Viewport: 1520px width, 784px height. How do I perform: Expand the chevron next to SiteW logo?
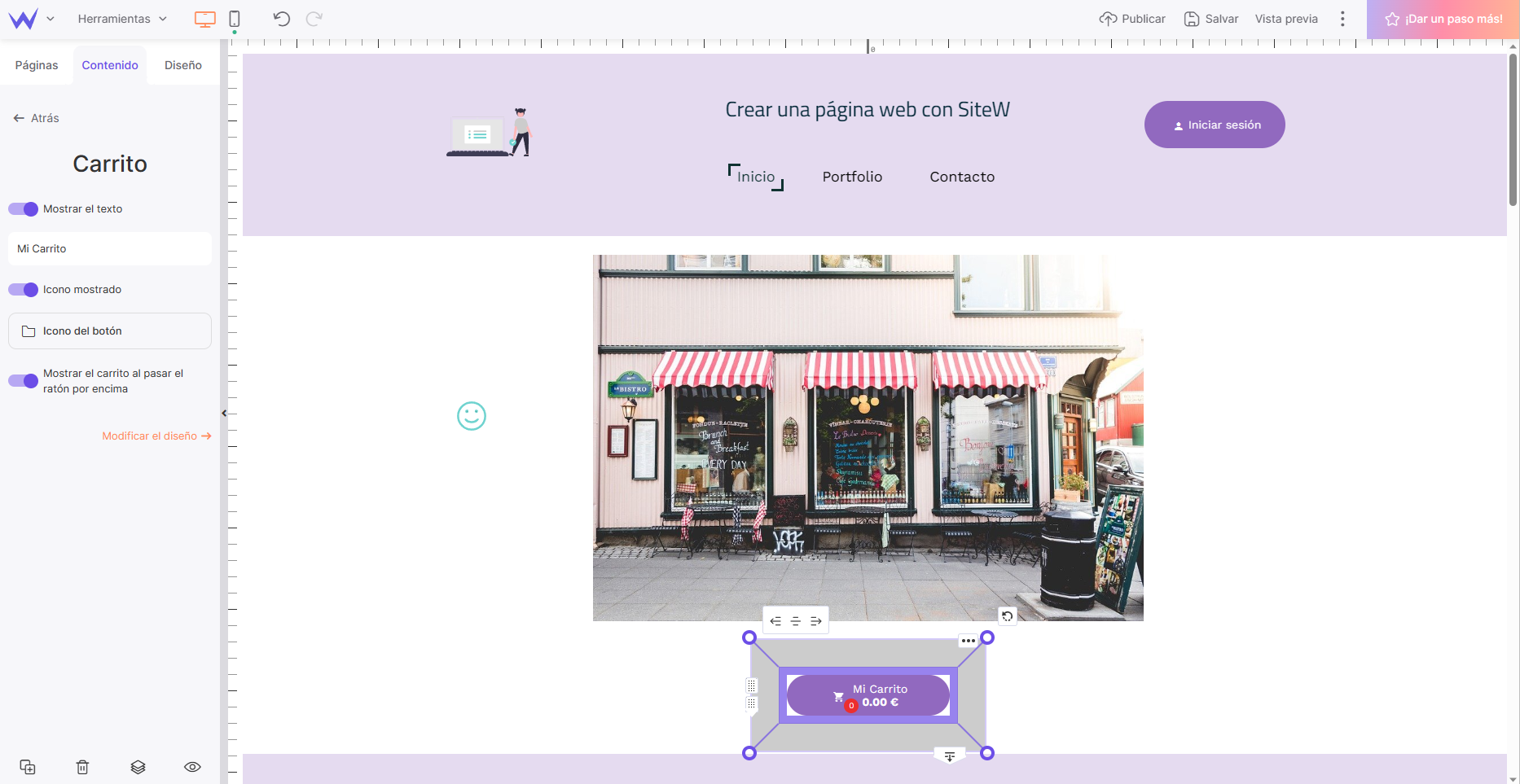51,19
